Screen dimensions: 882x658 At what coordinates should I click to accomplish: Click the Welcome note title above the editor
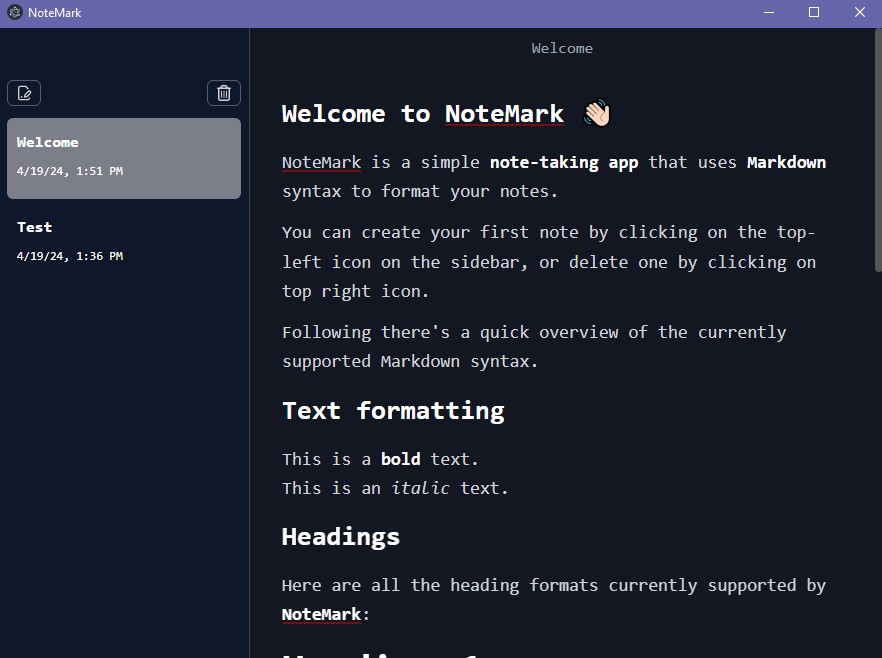pos(562,48)
